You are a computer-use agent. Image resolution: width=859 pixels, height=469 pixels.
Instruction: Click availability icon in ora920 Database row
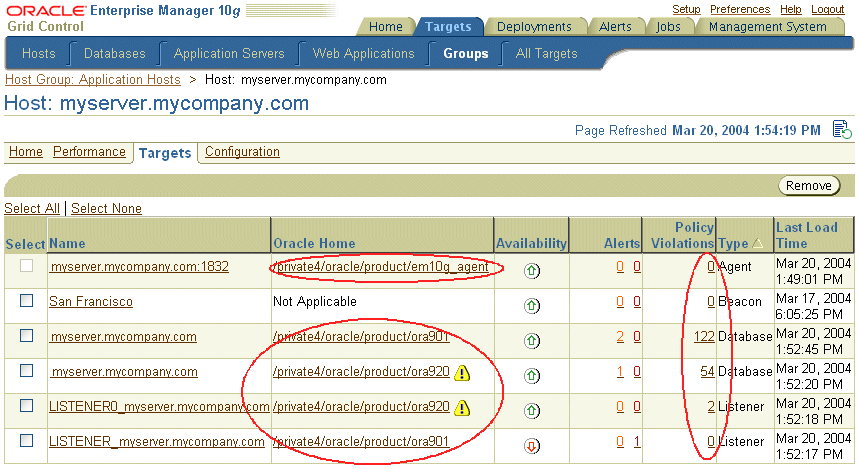(x=531, y=376)
